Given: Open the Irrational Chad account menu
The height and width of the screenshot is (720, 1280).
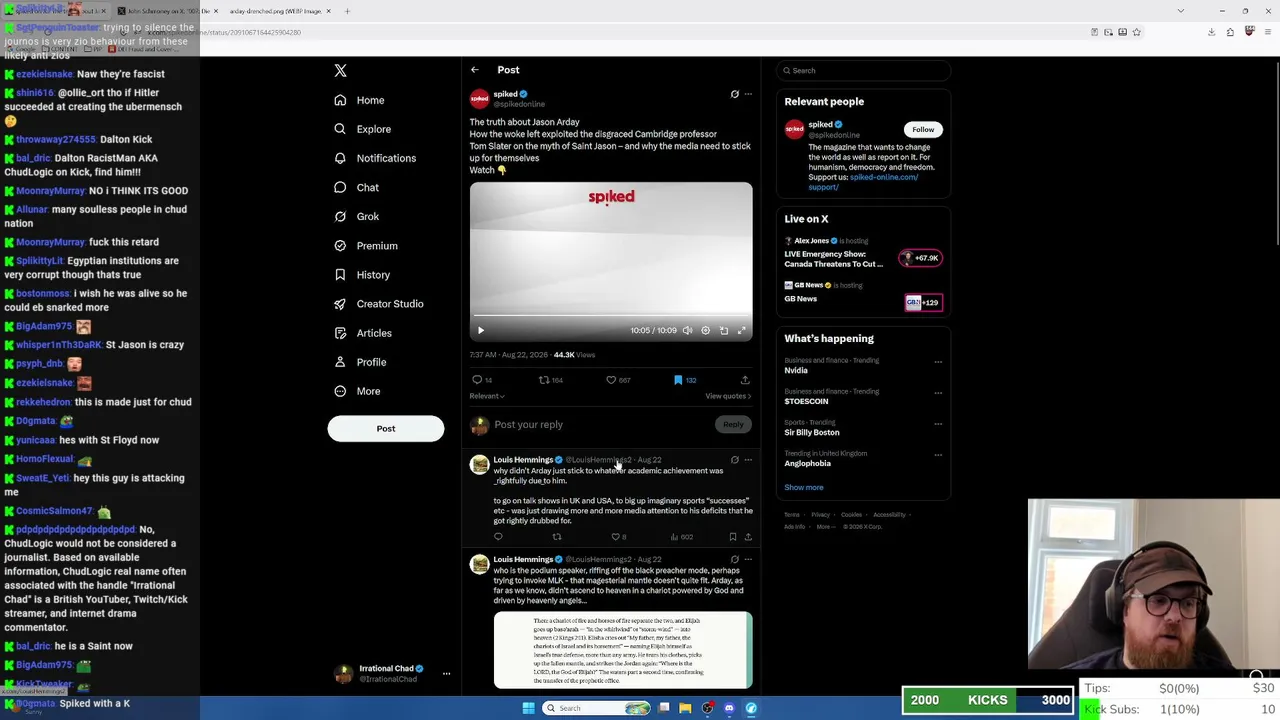Looking at the screenshot, I should pos(392,674).
